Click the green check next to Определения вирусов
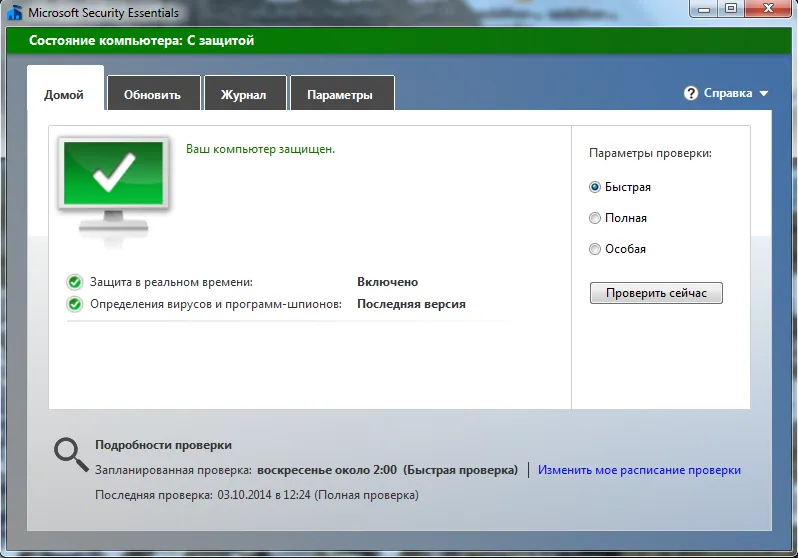Image resolution: width=798 pixels, height=558 pixels. click(x=75, y=304)
